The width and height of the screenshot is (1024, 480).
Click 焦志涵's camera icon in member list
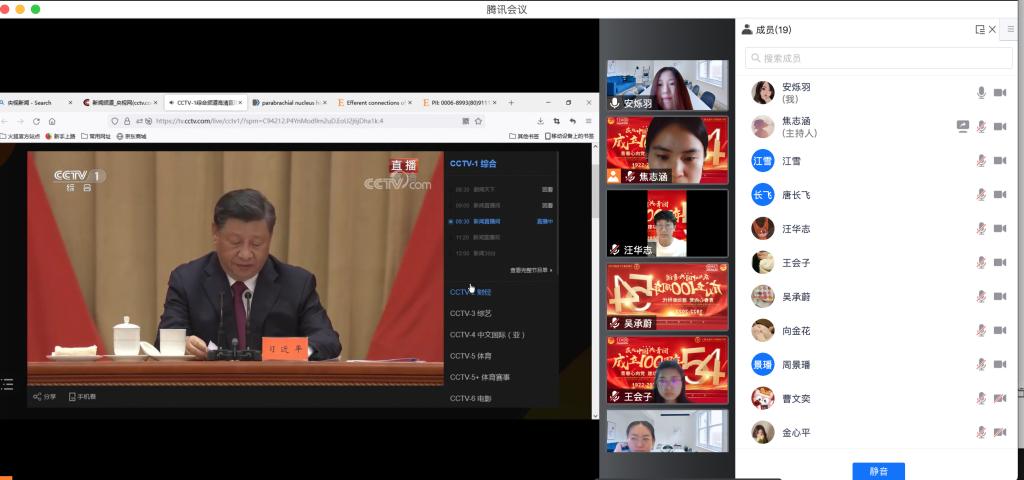1000,127
